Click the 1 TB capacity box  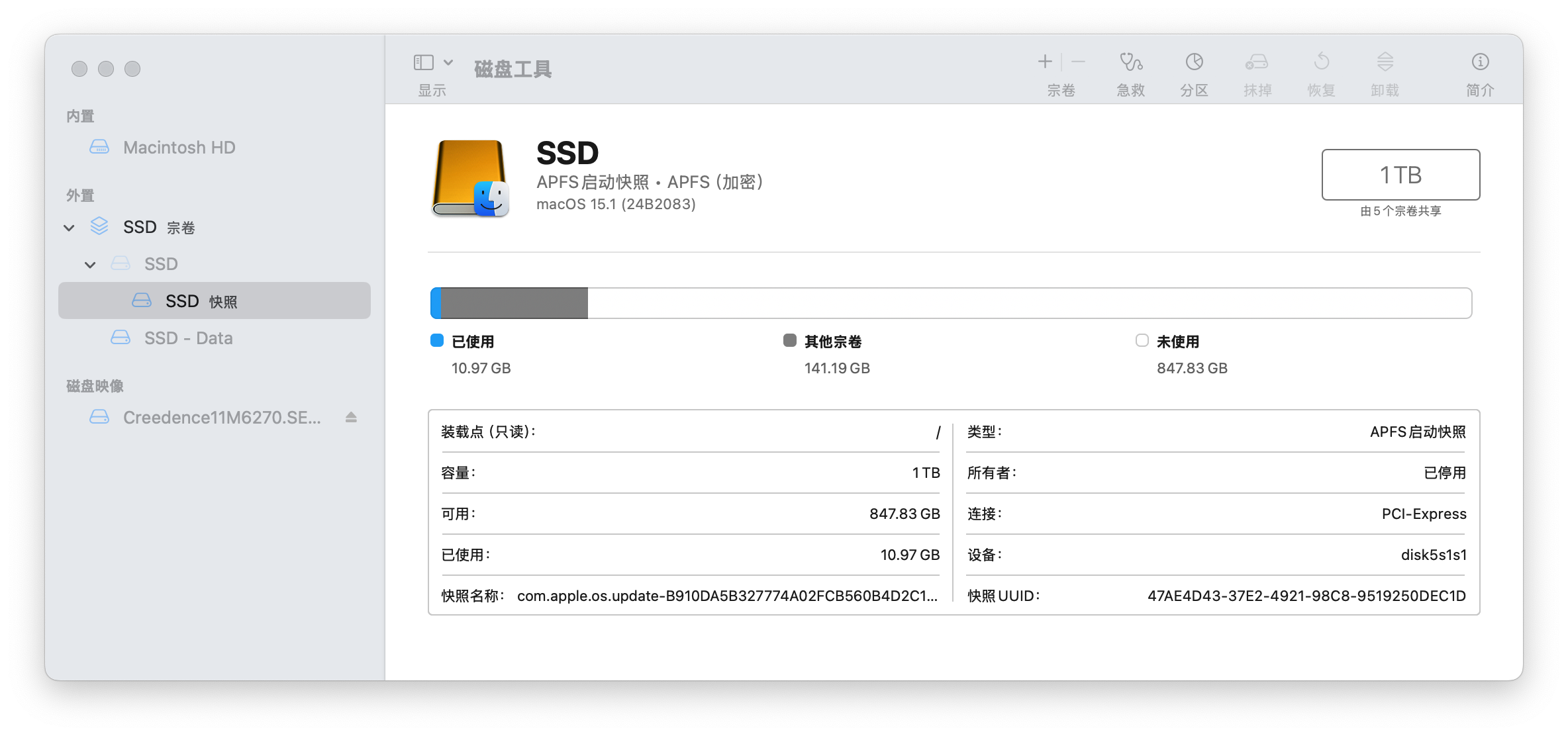pos(1400,175)
